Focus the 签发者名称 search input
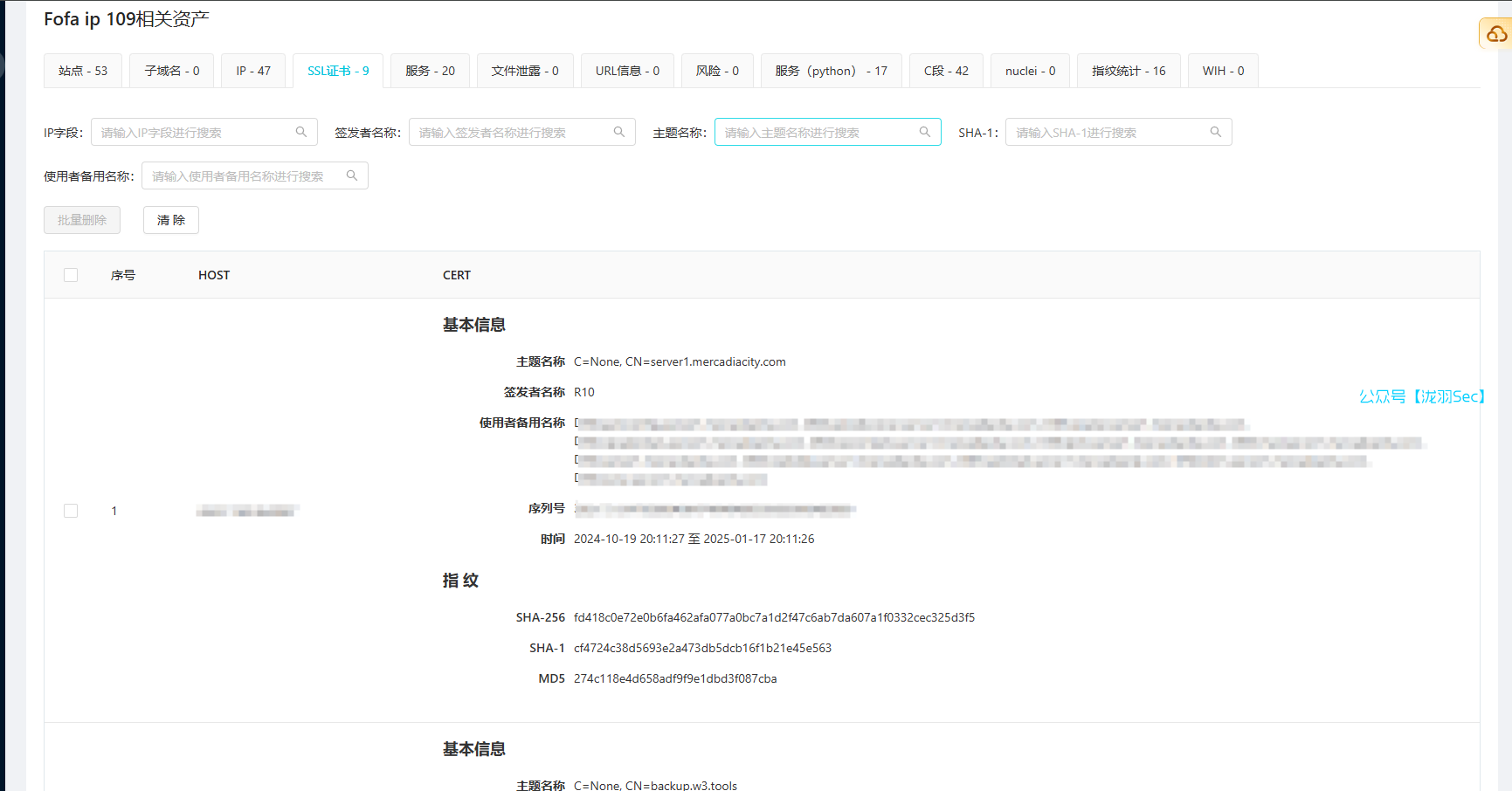The image size is (1512, 791). (511, 133)
